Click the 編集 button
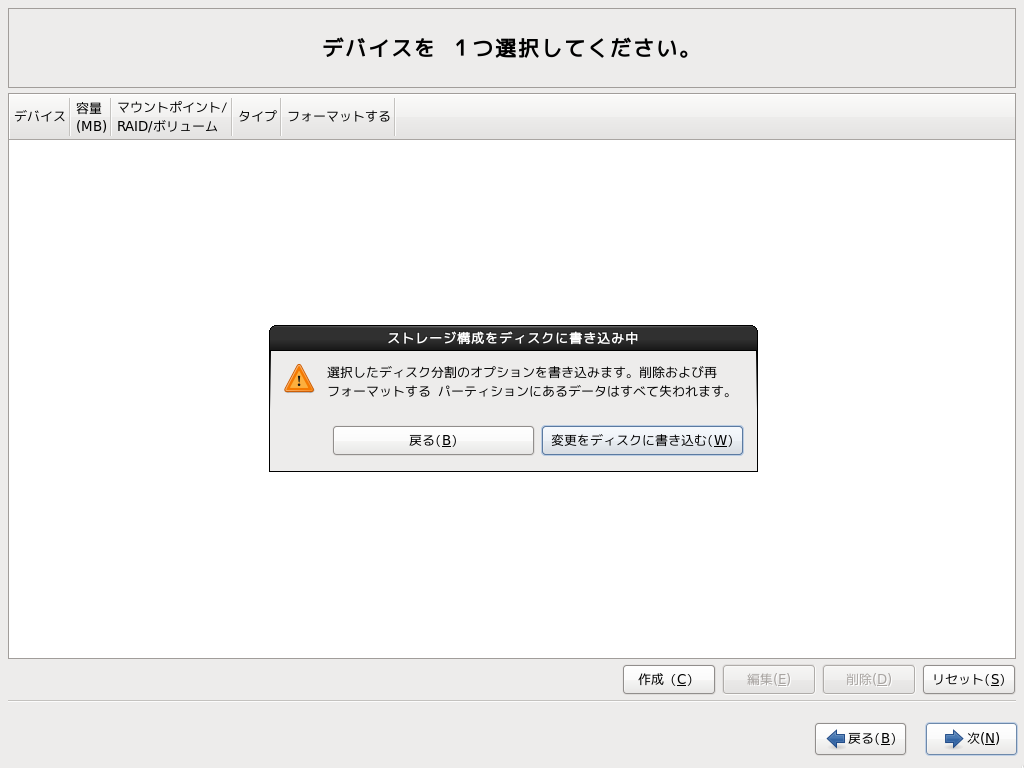This screenshot has height=768, width=1024. pyautogui.click(x=768, y=679)
